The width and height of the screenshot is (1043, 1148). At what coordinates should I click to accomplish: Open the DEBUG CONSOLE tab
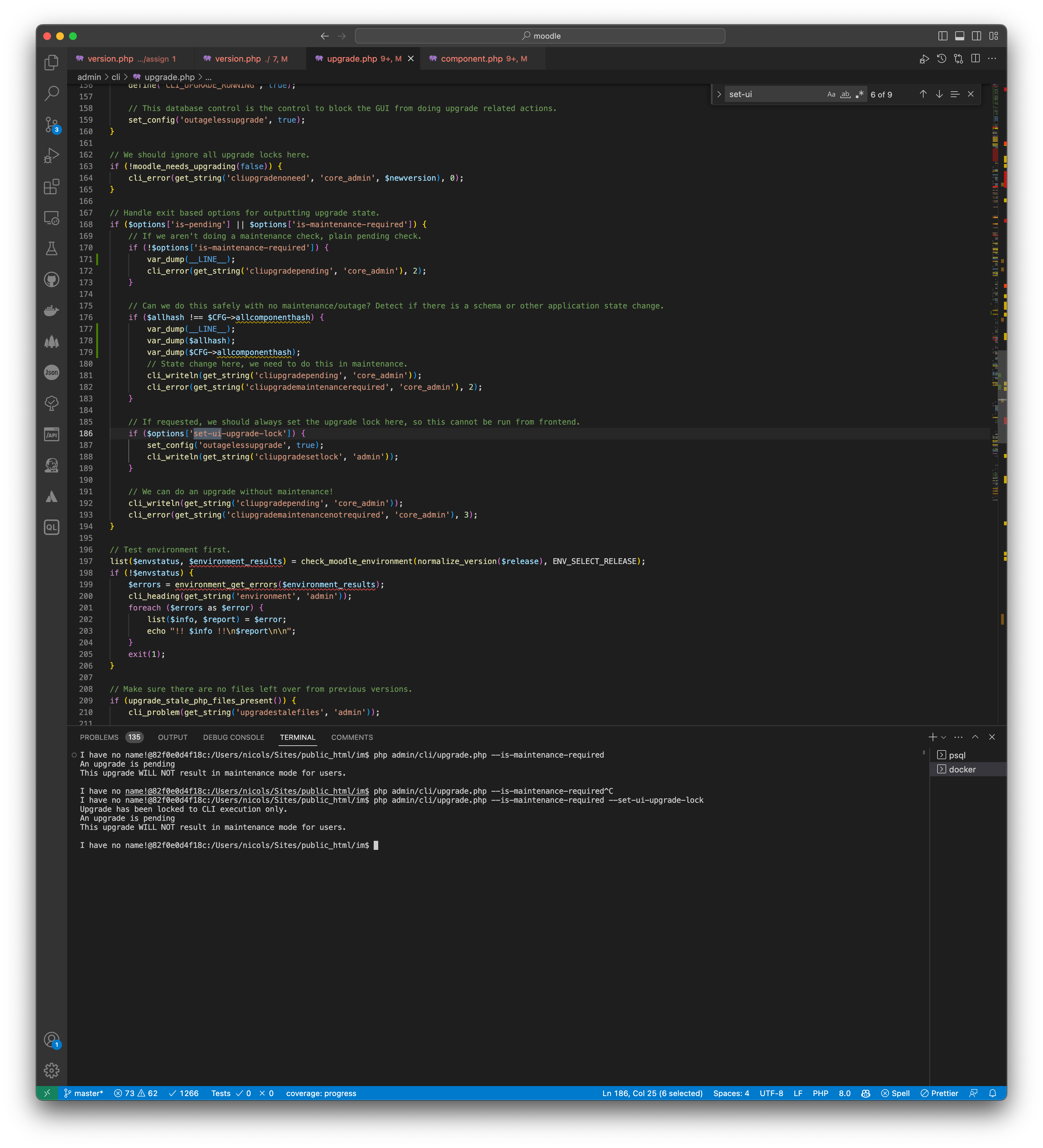pos(234,738)
